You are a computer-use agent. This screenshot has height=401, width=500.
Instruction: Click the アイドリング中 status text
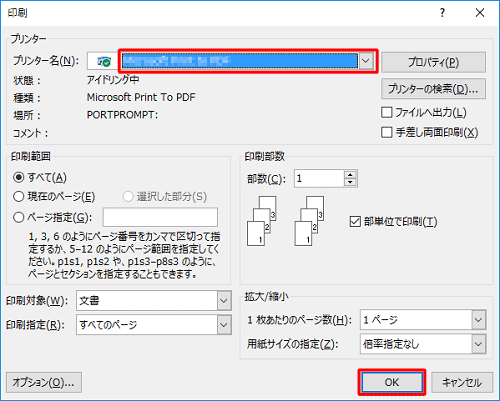(113, 80)
